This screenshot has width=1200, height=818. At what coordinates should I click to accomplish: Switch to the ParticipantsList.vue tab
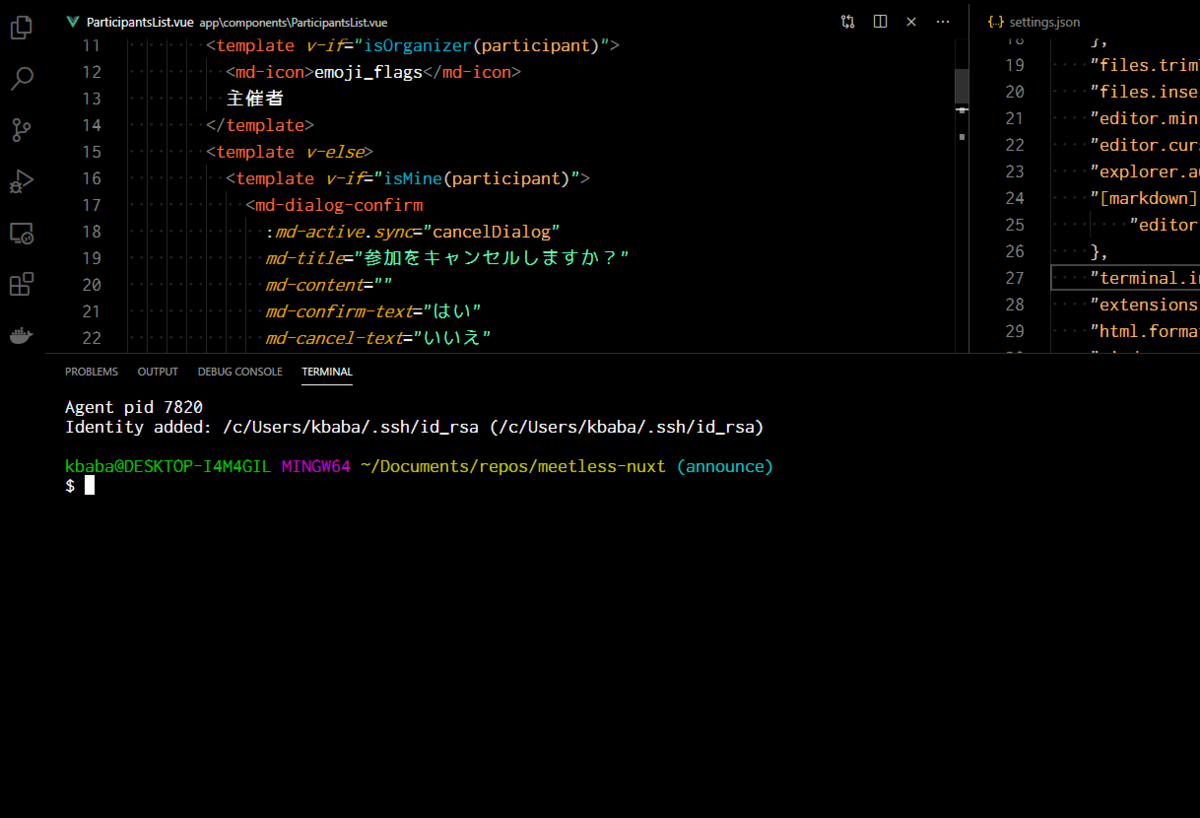140,21
